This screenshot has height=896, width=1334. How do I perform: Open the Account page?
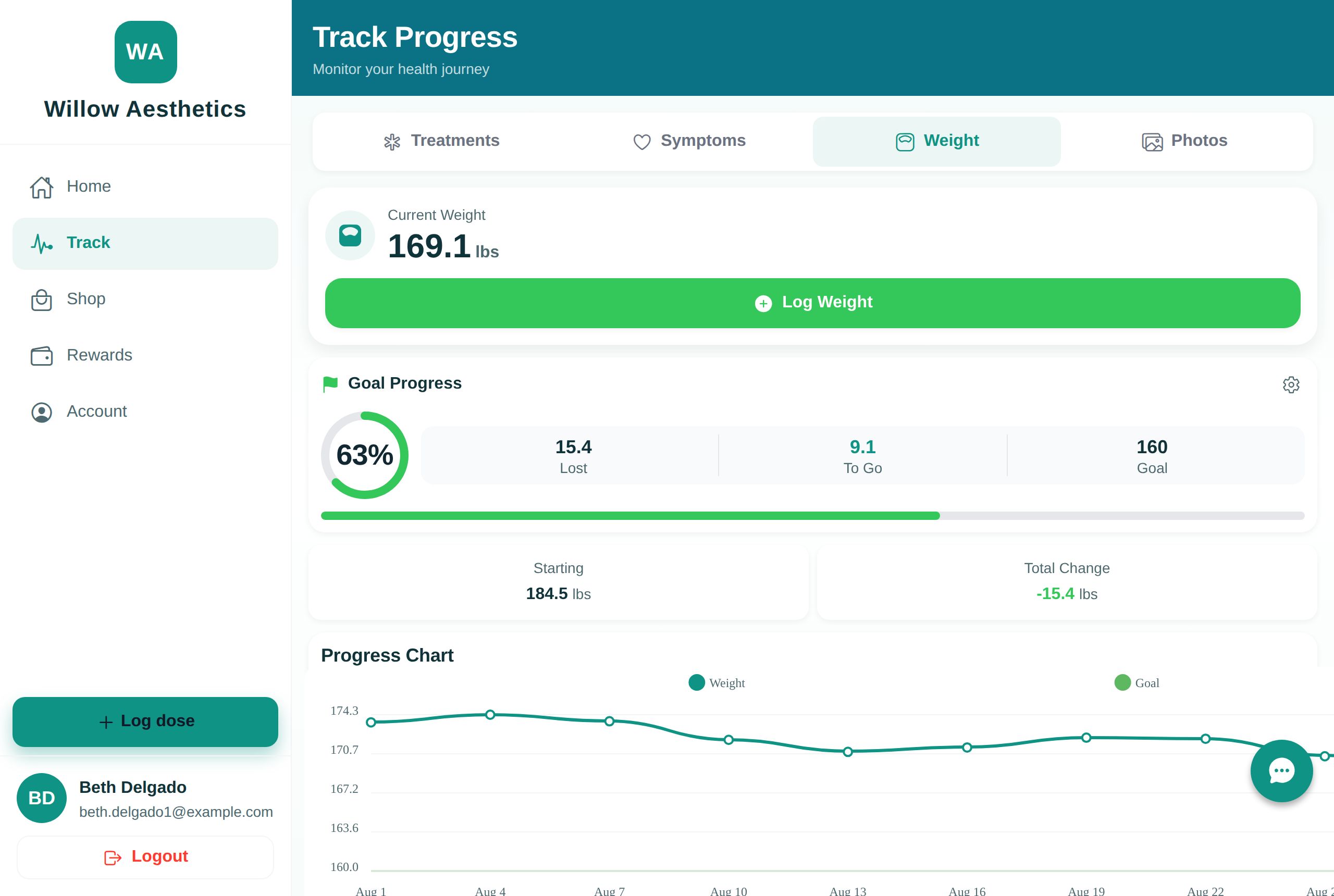(x=145, y=412)
